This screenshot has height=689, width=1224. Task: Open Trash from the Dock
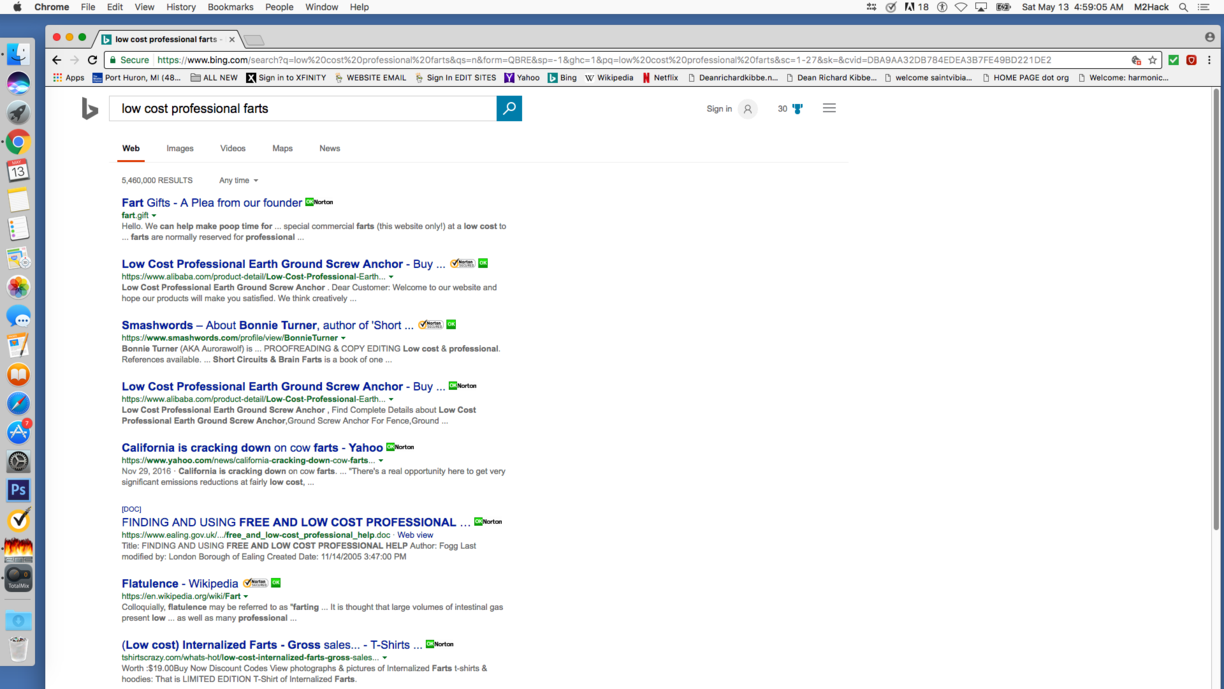[18, 649]
